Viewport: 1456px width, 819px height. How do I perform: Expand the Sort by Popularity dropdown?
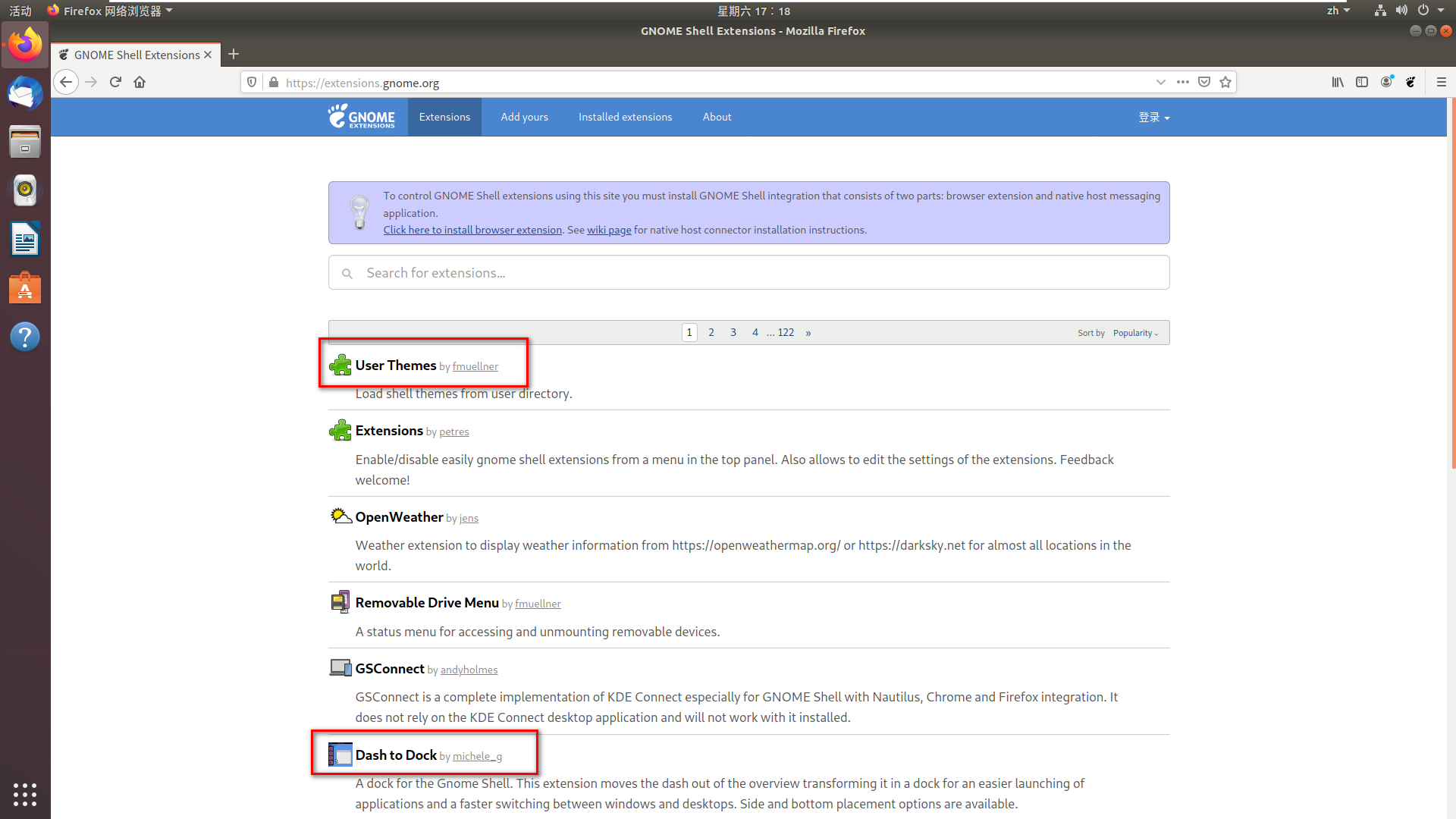point(1135,333)
